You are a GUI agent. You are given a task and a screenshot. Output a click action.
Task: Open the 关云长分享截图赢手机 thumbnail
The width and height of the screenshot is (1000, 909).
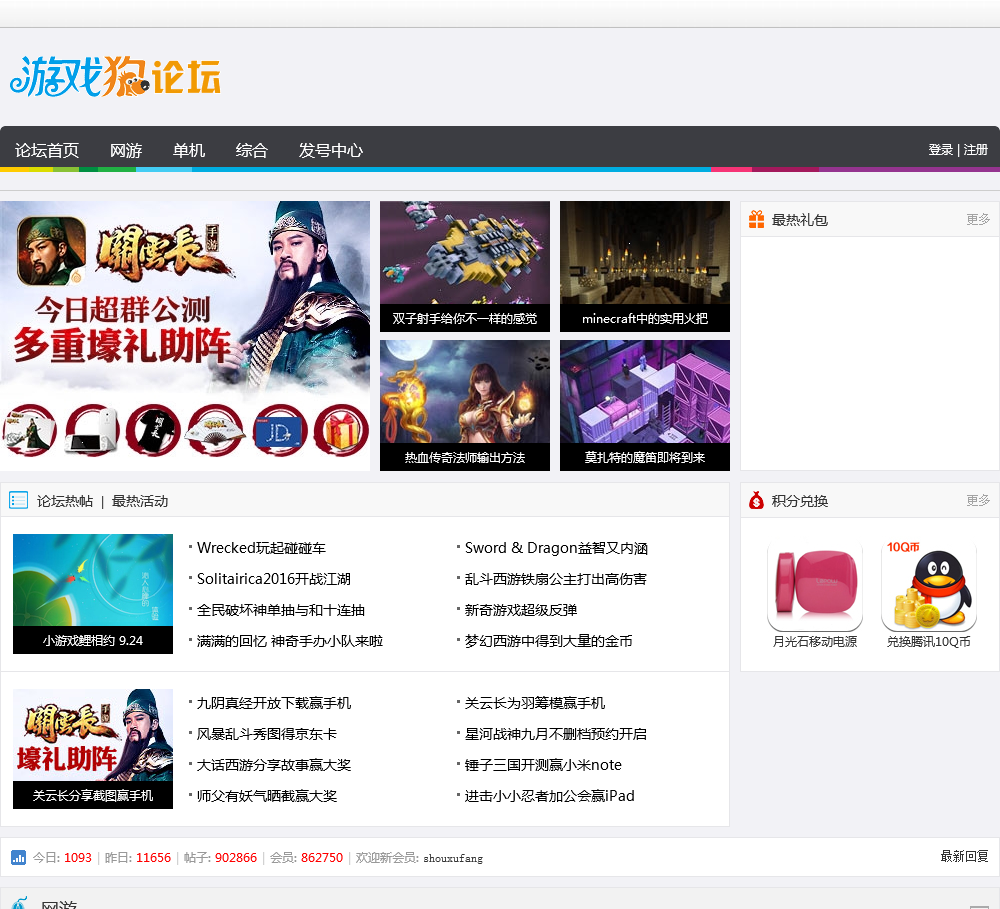93,749
